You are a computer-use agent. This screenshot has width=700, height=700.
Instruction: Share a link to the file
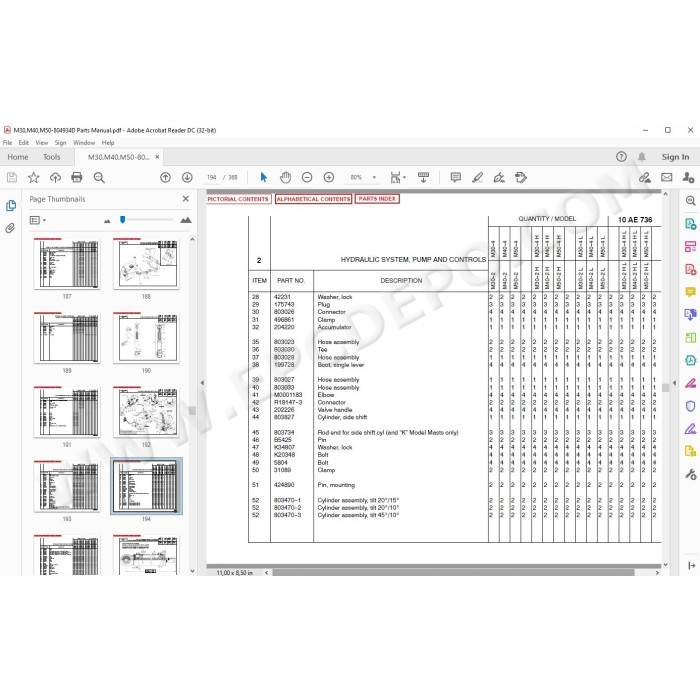(645, 178)
